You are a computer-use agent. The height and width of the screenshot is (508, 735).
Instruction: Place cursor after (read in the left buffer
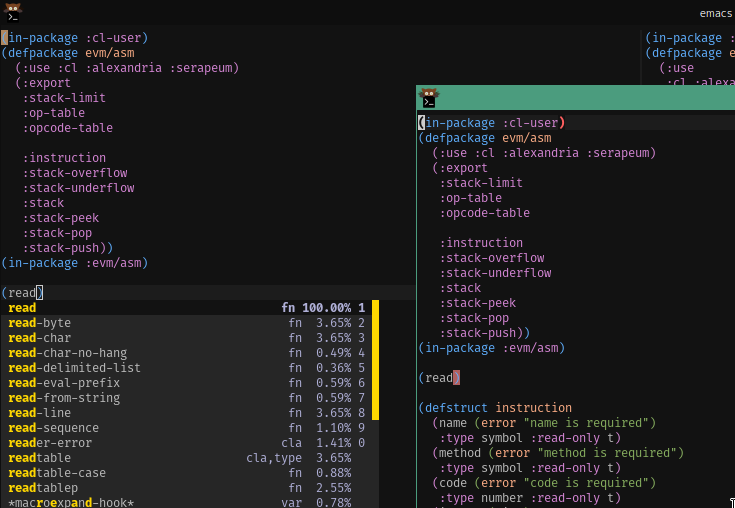pos(38,293)
